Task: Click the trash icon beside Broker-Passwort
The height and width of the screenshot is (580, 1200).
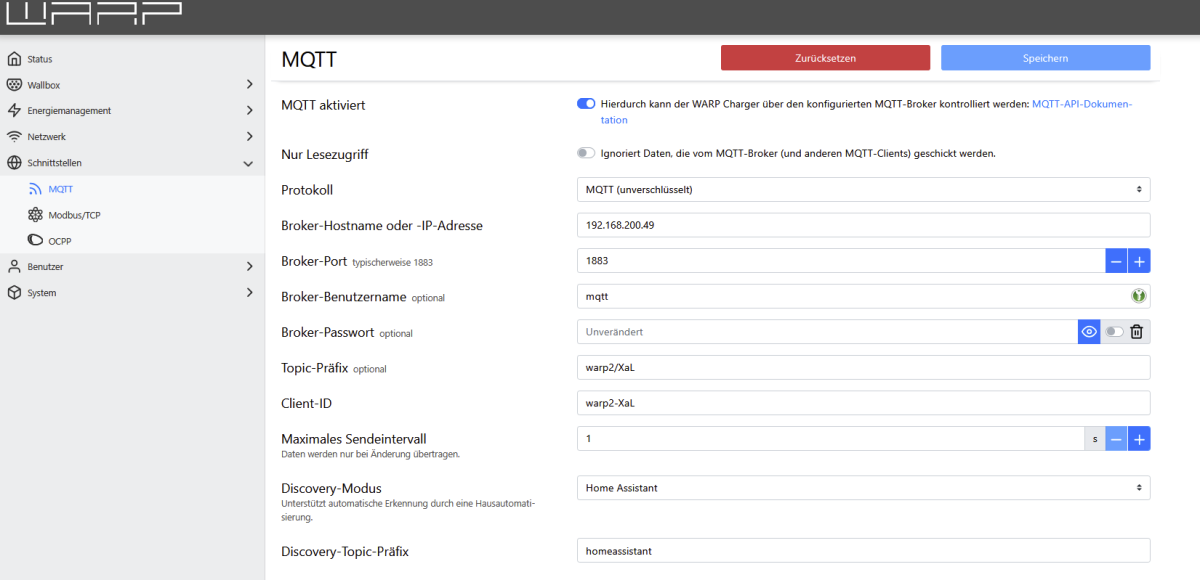Action: [1136, 332]
